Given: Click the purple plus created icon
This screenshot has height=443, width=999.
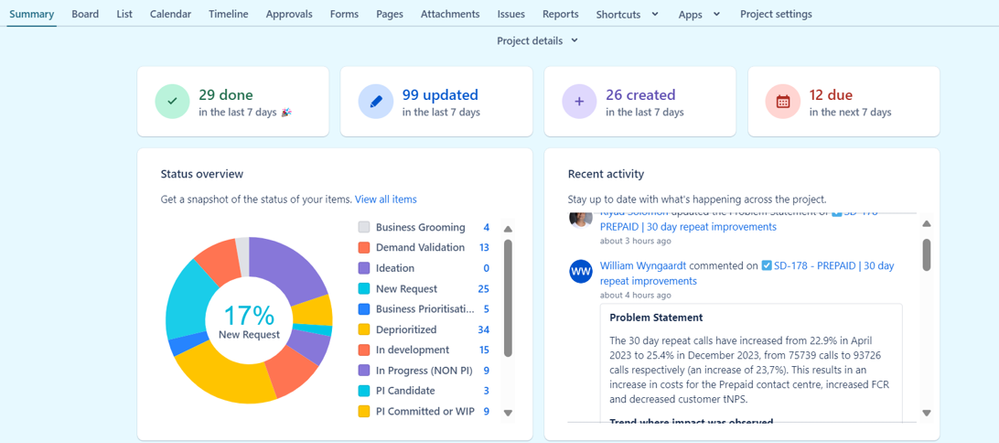Looking at the screenshot, I should pos(579,101).
